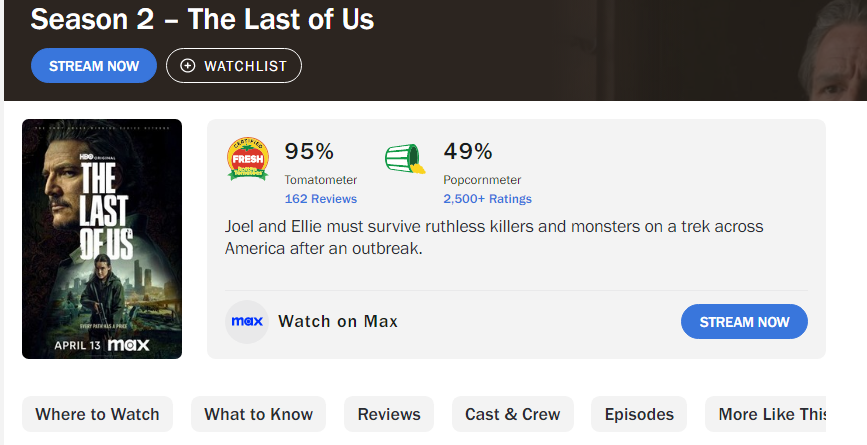Select the What to Know tab

click(258, 414)
